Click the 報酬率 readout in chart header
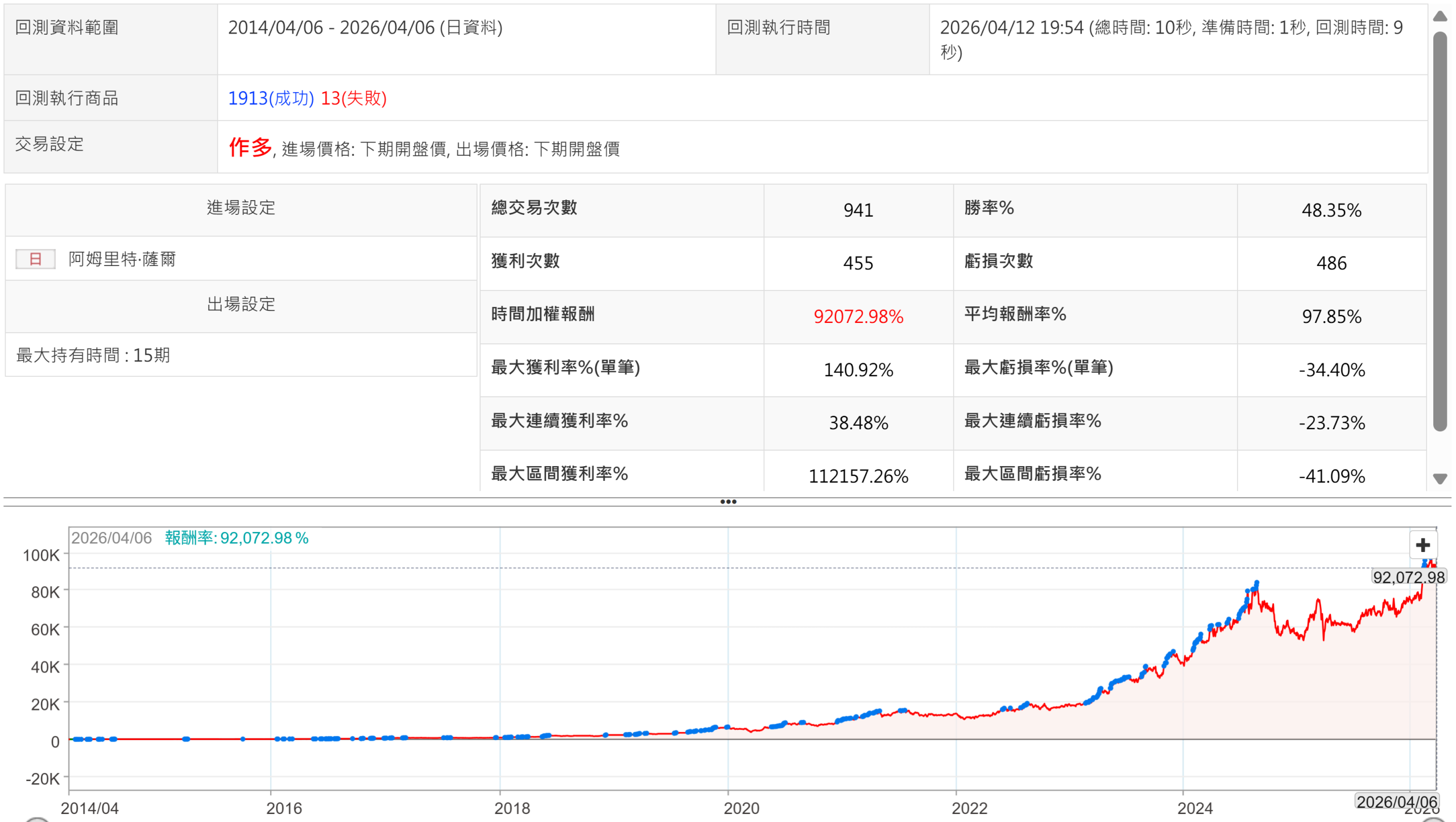1456x822 pixels. [237, 538]
